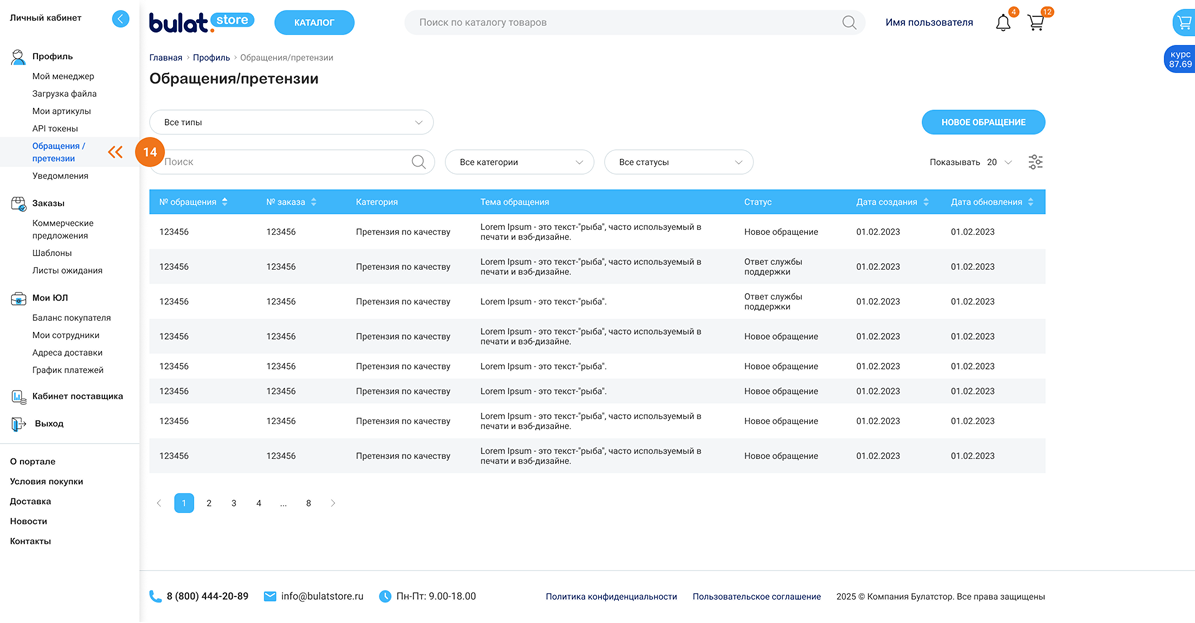This screenshot has width=1195, height=623.
Task: Click the floating cart icon at right edge
Action: tap(1182, 23)
